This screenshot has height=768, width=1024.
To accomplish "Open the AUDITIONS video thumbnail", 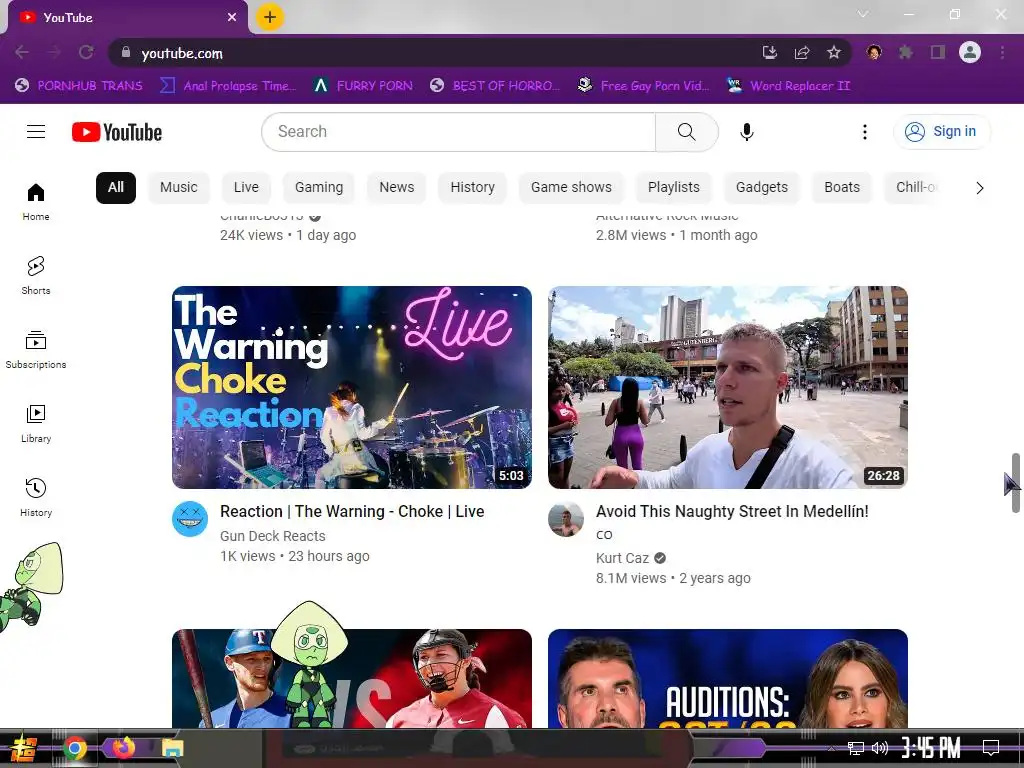I will (x=728, y=679).
